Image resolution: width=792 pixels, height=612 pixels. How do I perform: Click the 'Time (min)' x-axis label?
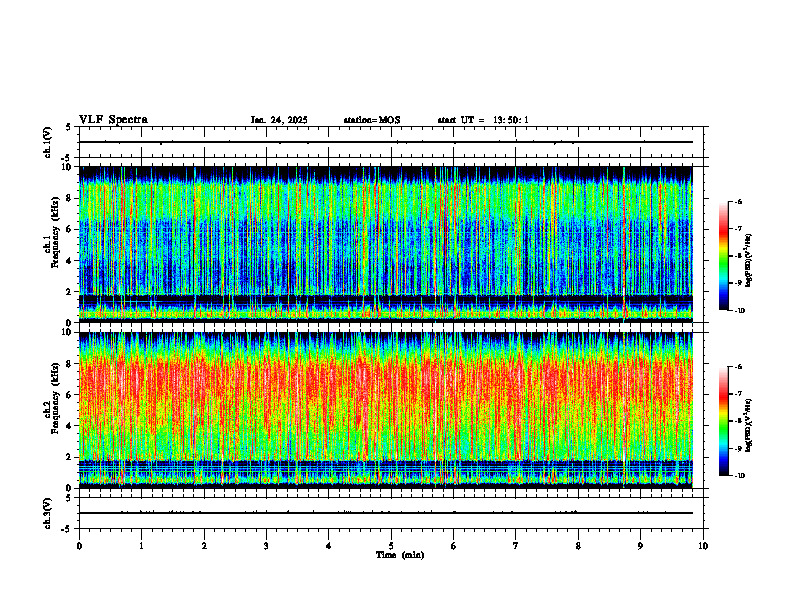400,555
